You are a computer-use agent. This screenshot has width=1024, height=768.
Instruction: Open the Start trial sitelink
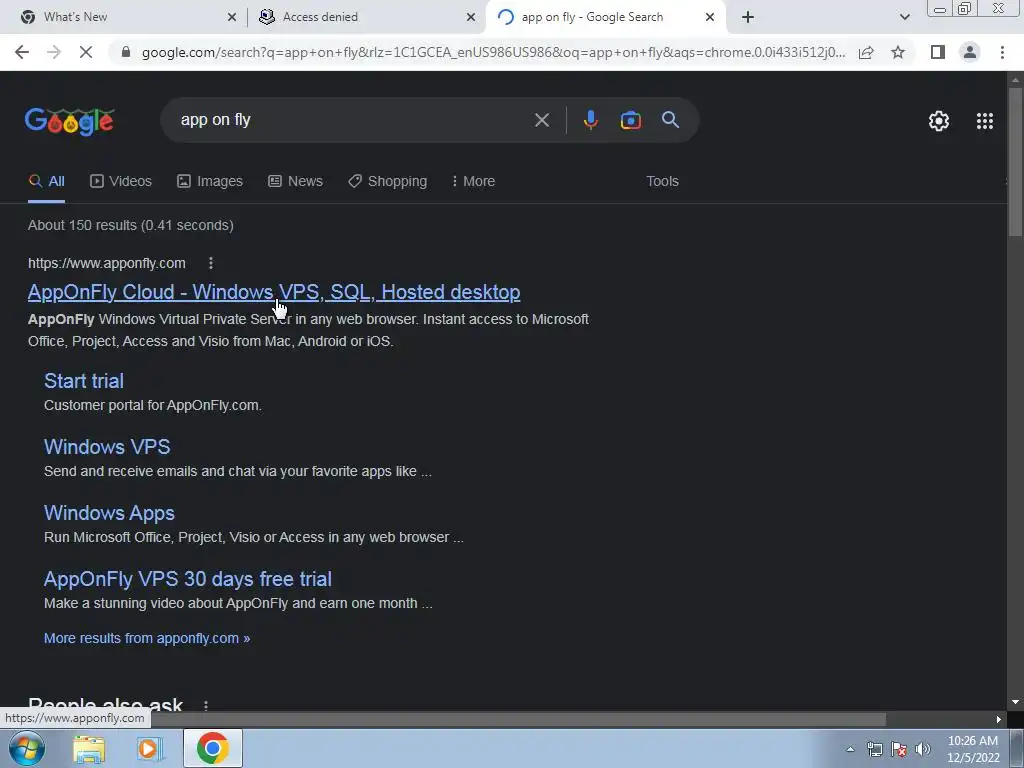tap(84, 381)
